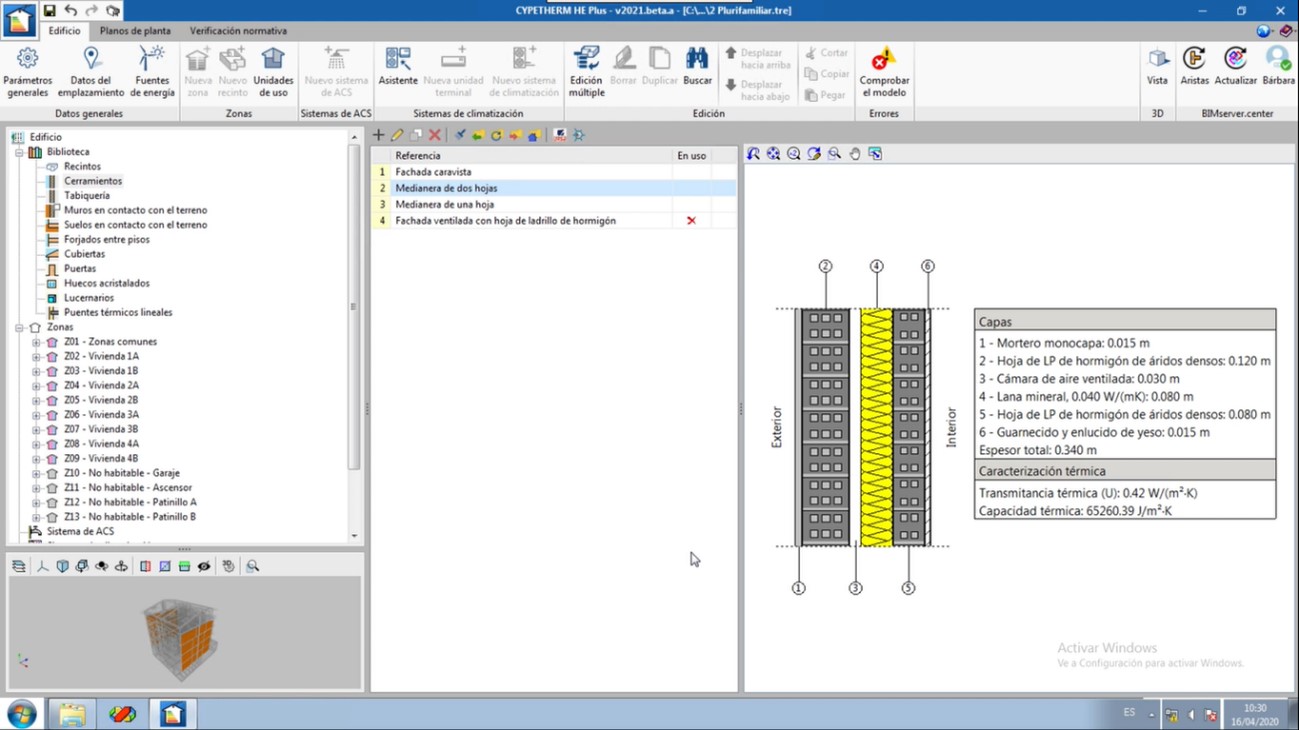Select Huecos acristalados item
1299x730 pixels.
107,284
